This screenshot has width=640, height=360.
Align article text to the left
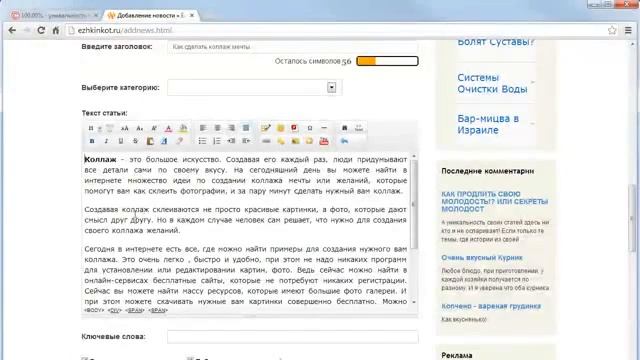pos(203,128)
